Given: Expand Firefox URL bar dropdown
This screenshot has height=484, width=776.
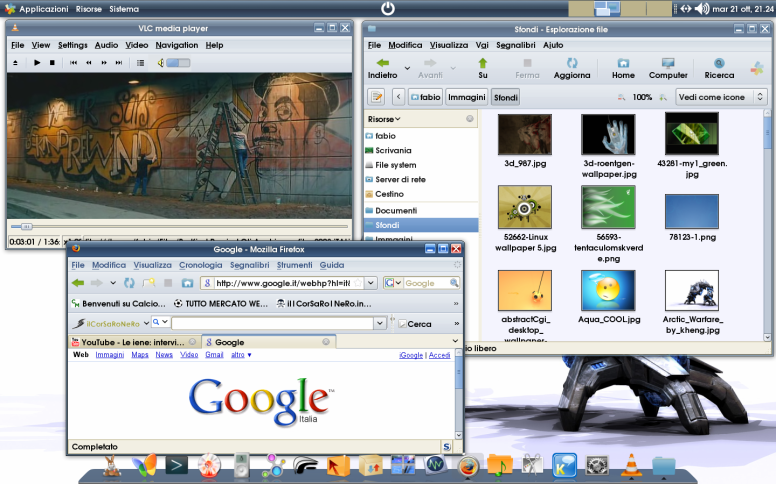Looking at the screenshot, I should coord(371,283).
